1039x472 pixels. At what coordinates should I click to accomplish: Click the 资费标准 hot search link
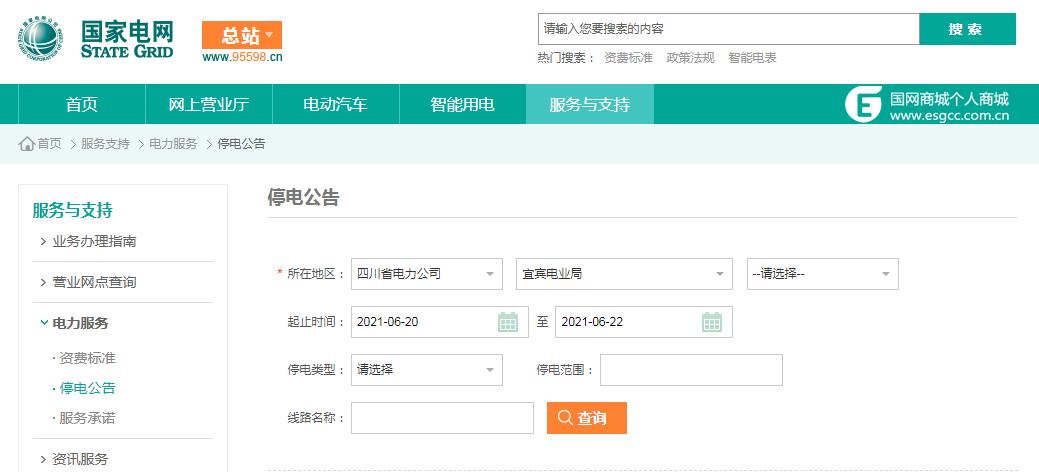click(628, 58)
